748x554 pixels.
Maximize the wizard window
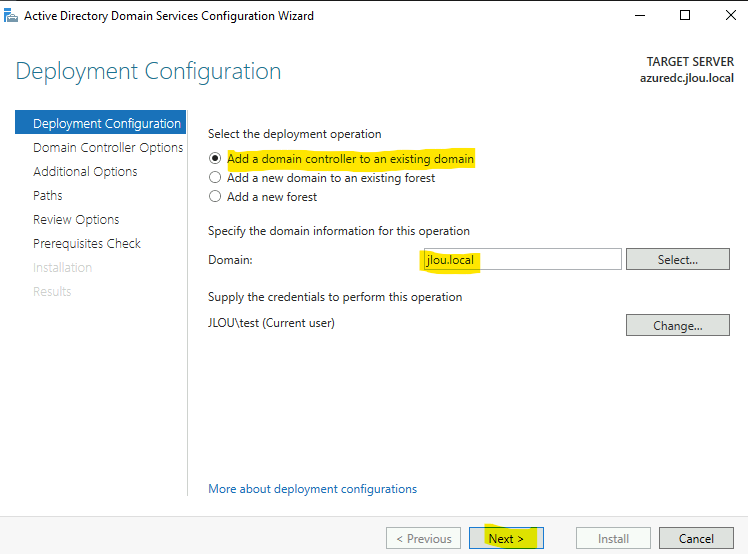tap(685, 16)
